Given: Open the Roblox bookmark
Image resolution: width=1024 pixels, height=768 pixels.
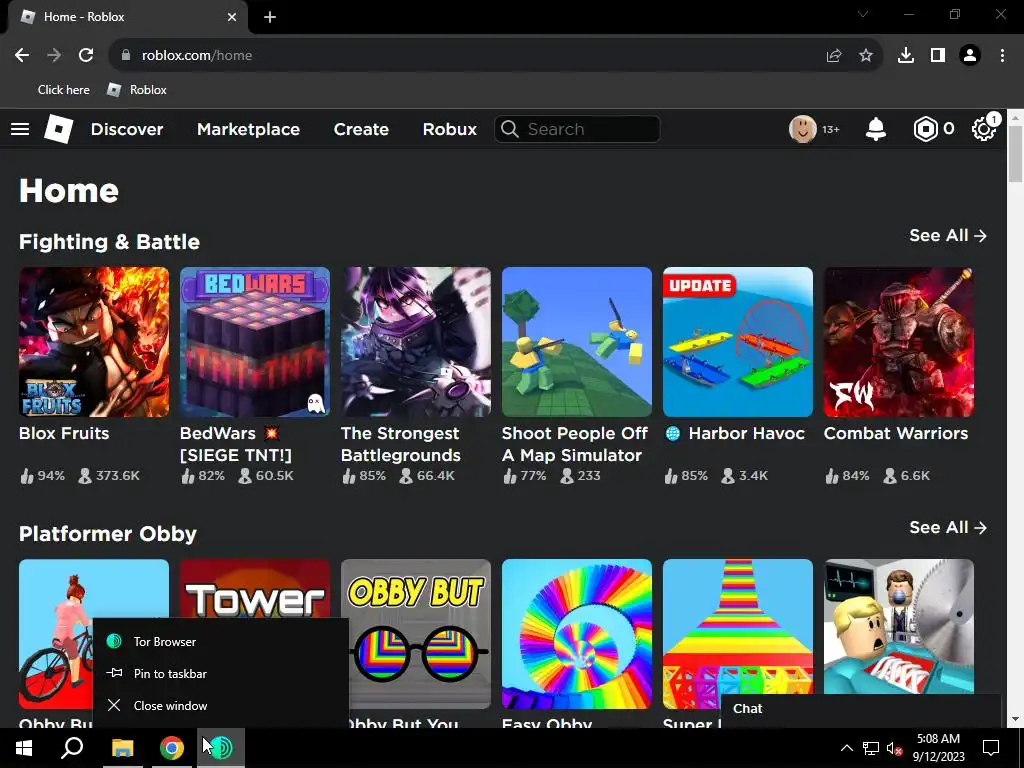Looking at the screenshot, I should click(x=136, y=90).
